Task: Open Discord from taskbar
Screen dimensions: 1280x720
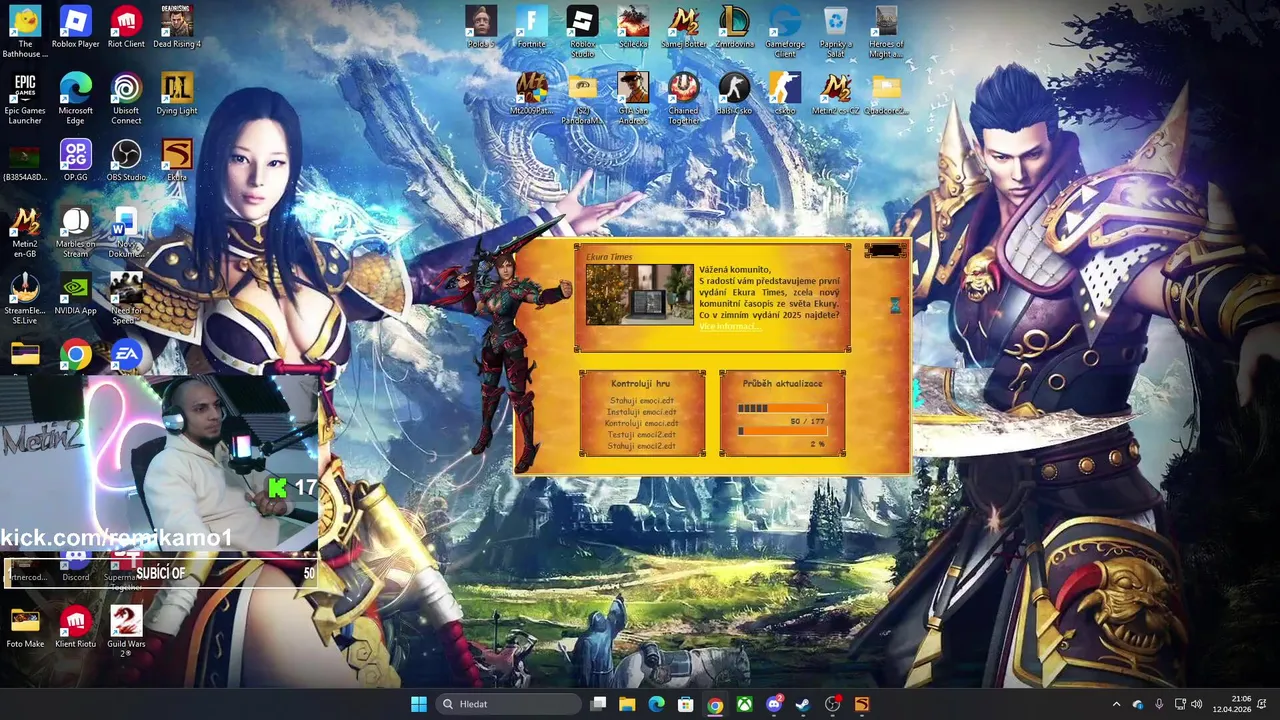Action: (x=774, y=704)
